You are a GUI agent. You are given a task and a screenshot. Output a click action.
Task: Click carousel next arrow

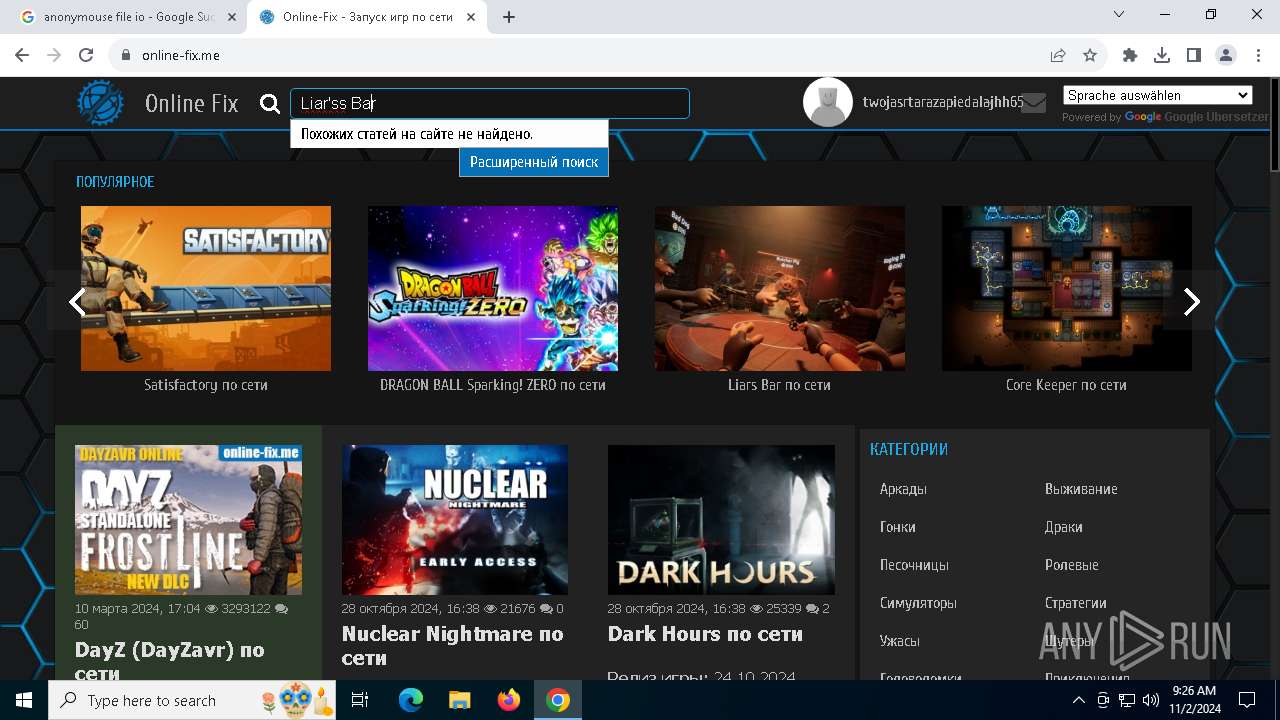tap(1191, 302)
